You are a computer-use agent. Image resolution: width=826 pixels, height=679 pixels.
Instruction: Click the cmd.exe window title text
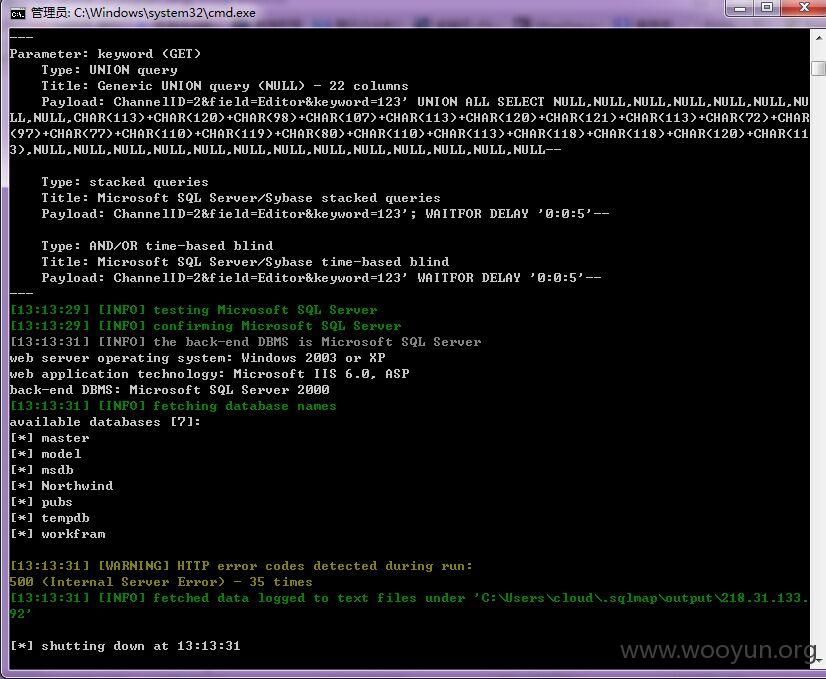(x=143, y=13)
